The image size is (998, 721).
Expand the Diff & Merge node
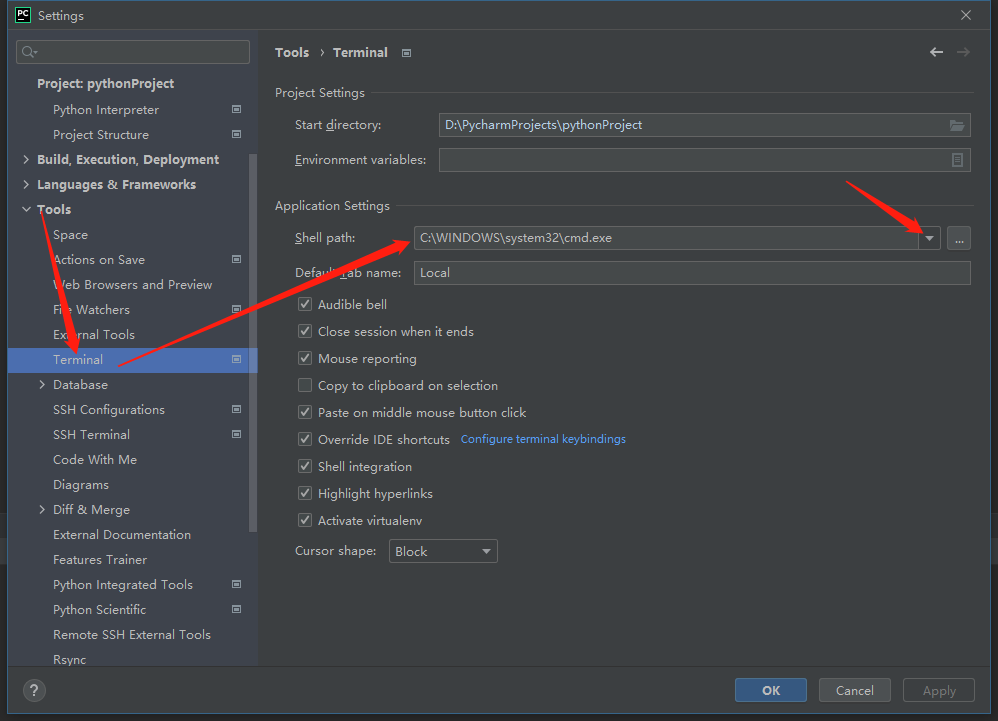pyautogui.click(x=42, y=510)
